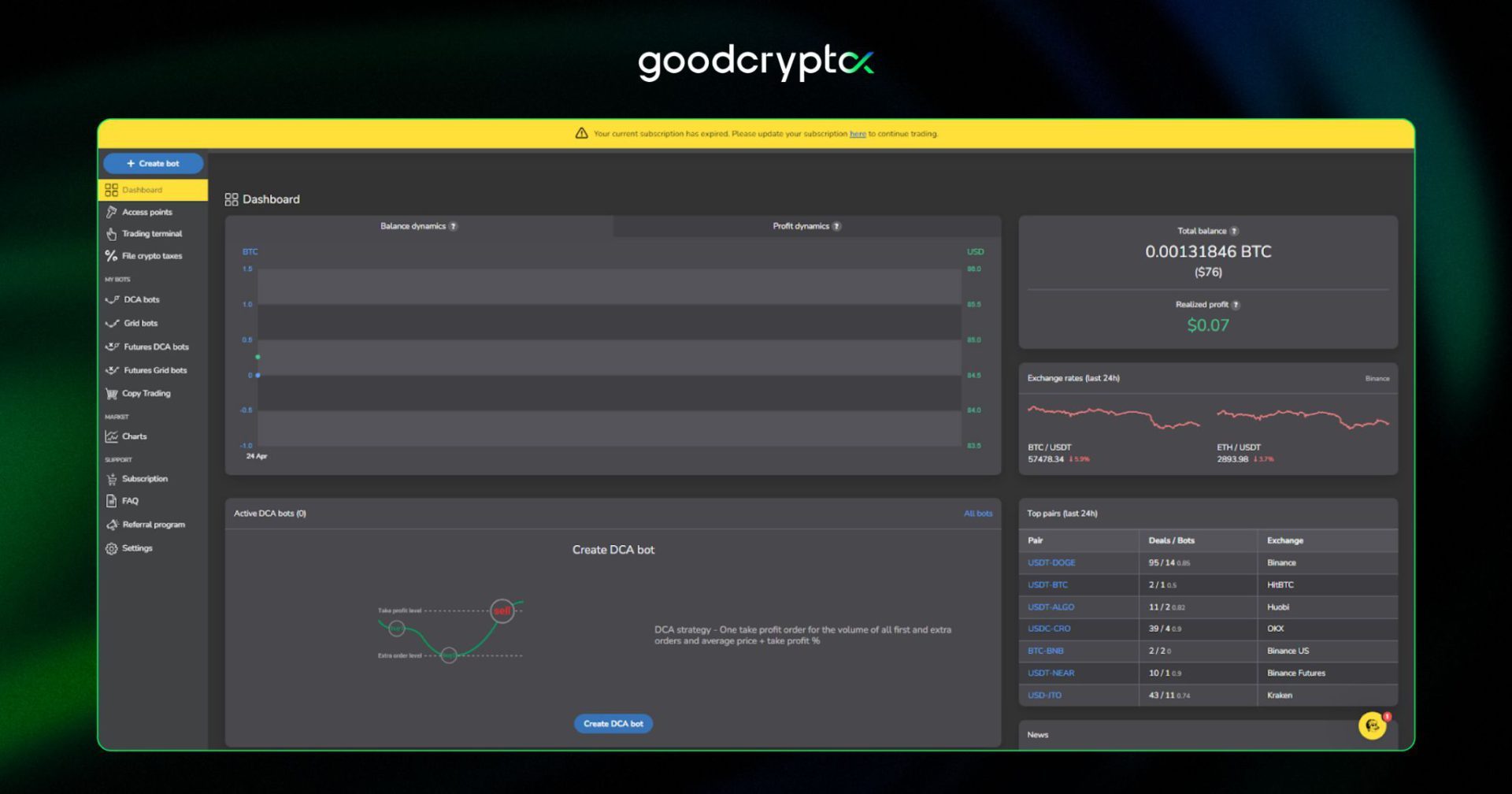Open the Settings gear icon
Viewport: 1512px width, 794px height.
[111, 548]
